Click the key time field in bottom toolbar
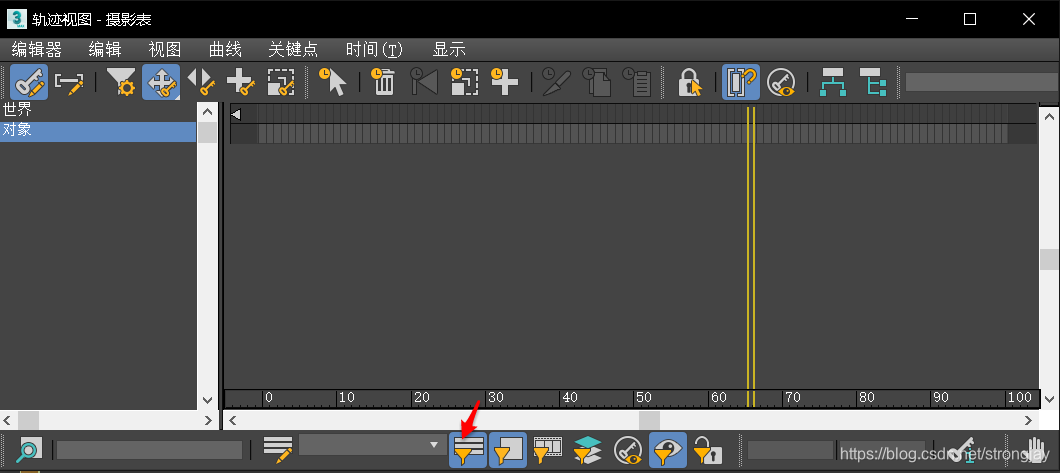Image resolution: width=1060 pixels, height=473 pixels. click(x=790, y=450)
